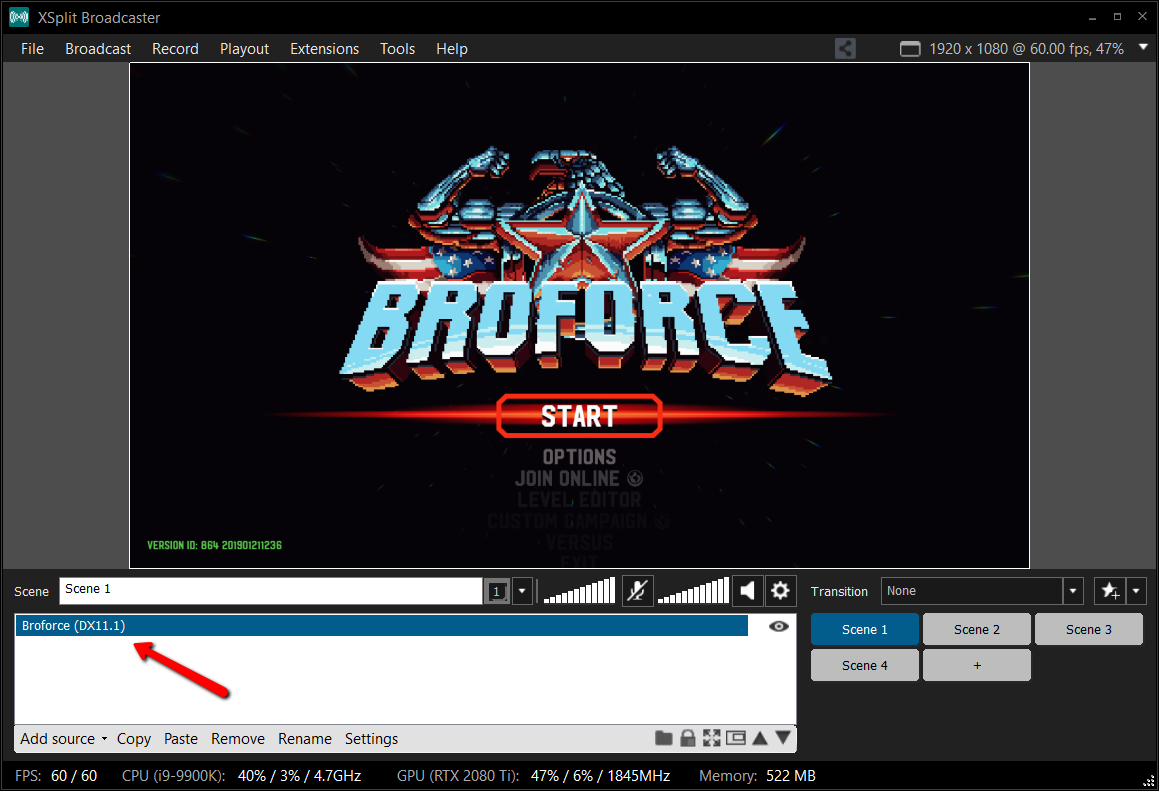The height and width of the screenshot is (791, 1159).
Task: Click the CPU (i9-9900K) usage status
Action: point(242,775)
